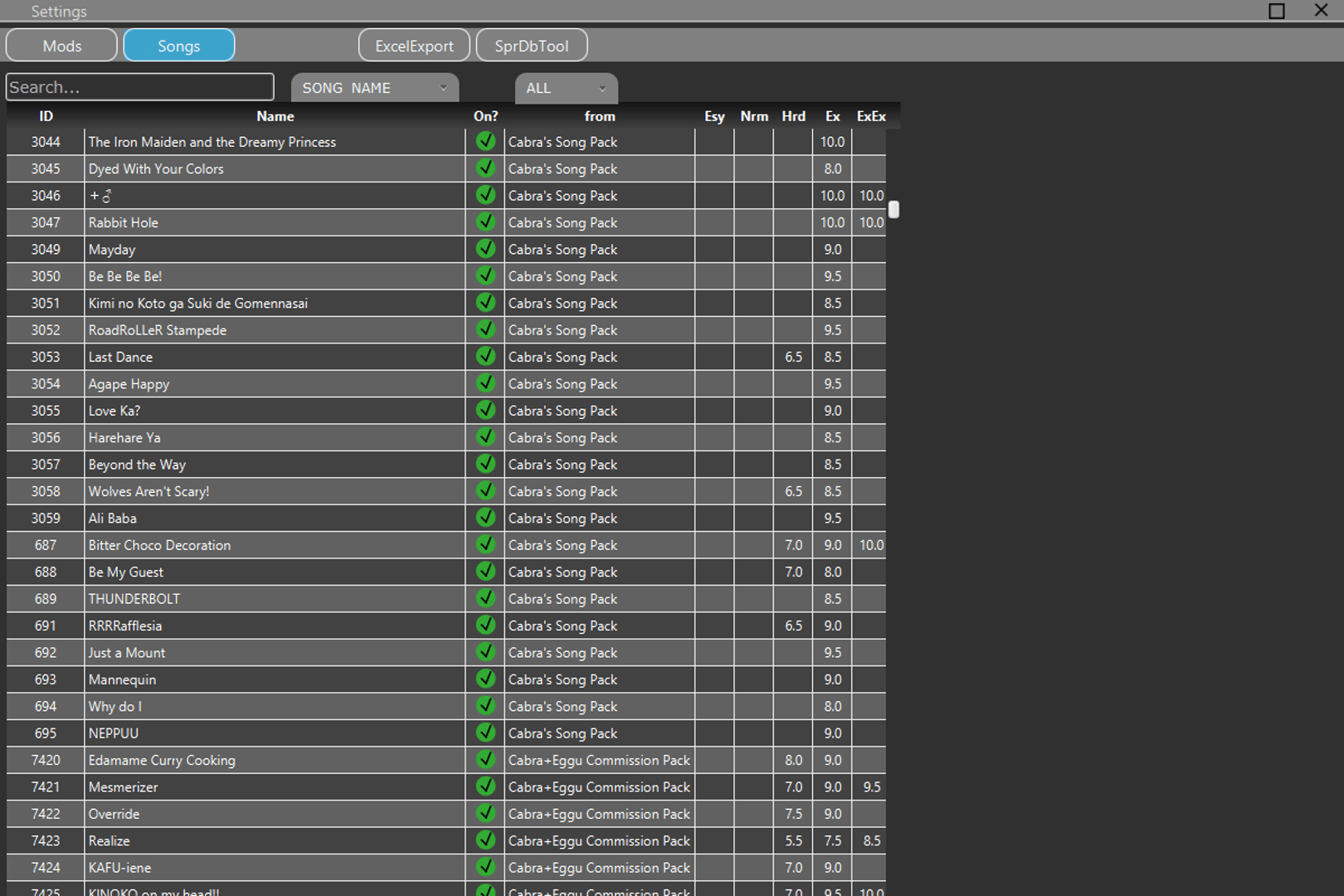Image resolution: width=1344 pixels, height=896 pixels.
Task: Click the Search text field
Action: [139, 86]
